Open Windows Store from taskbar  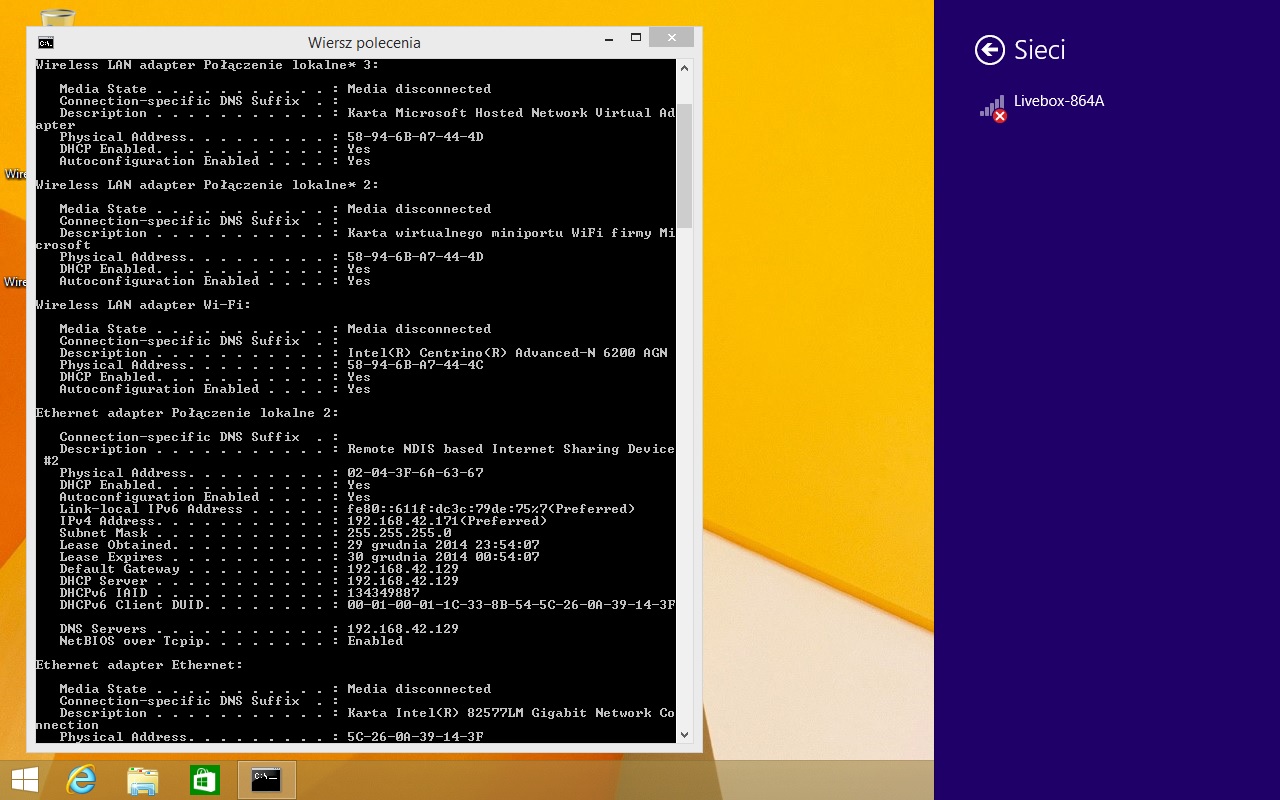(204, 780)
